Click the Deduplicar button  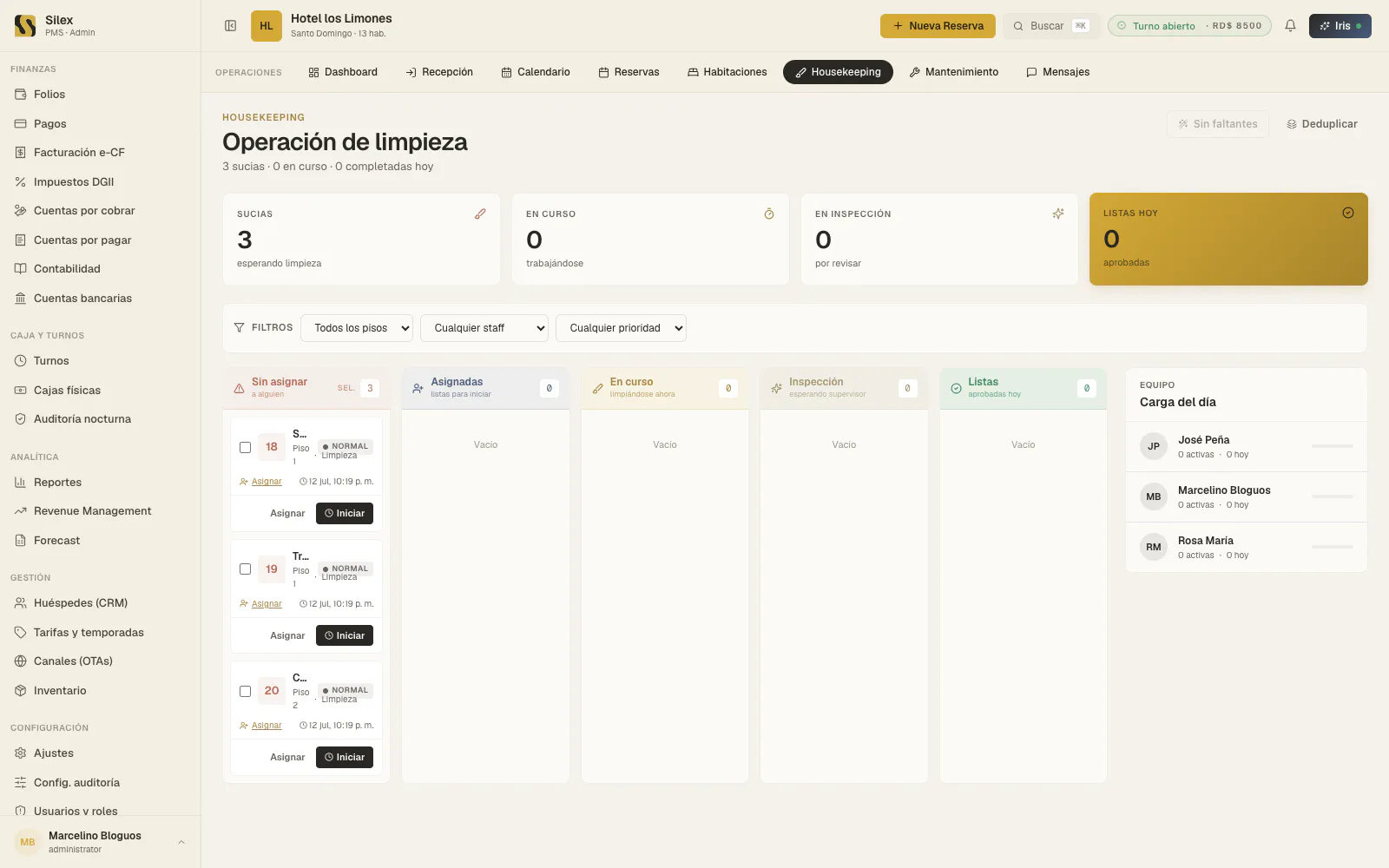tap(1322, 124)
